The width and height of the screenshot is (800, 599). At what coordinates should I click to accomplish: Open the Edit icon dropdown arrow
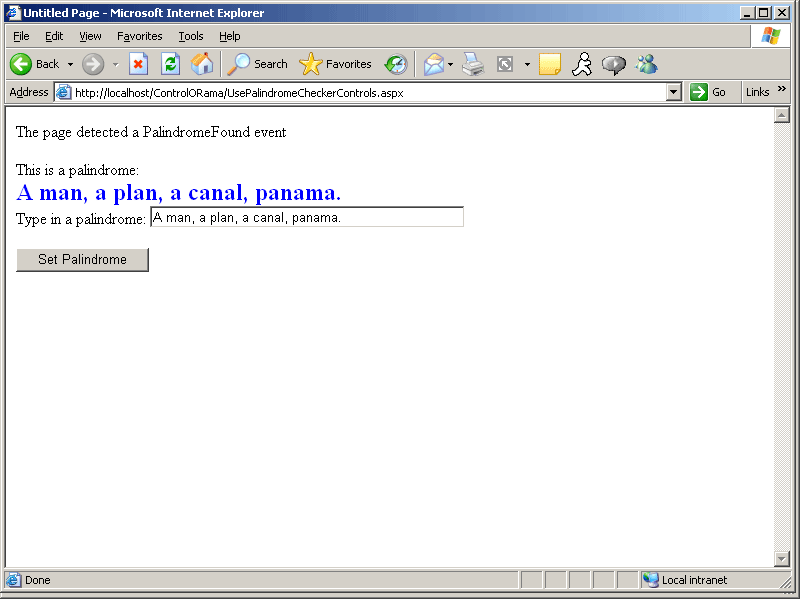click(x=527, y=64)
